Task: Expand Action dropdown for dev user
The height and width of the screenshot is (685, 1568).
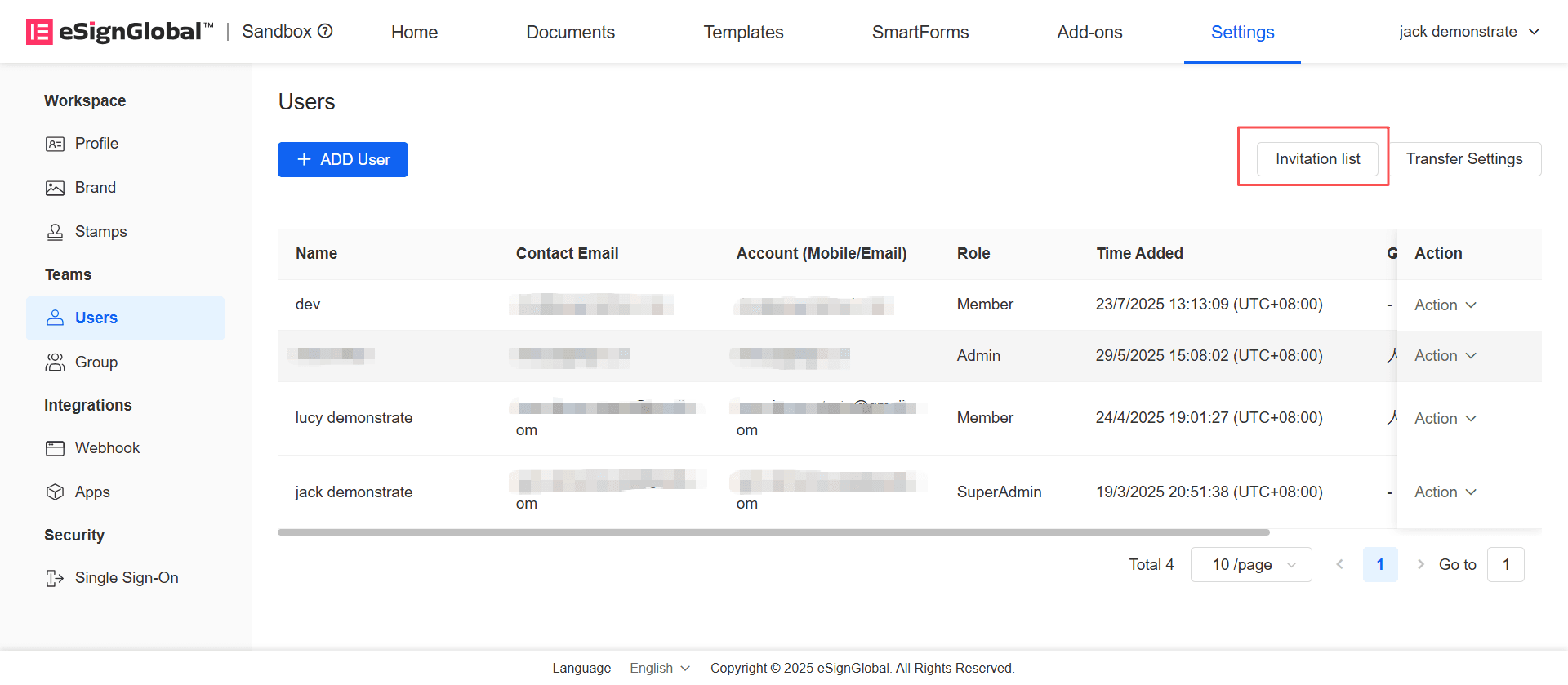Action: point(1445,305)
